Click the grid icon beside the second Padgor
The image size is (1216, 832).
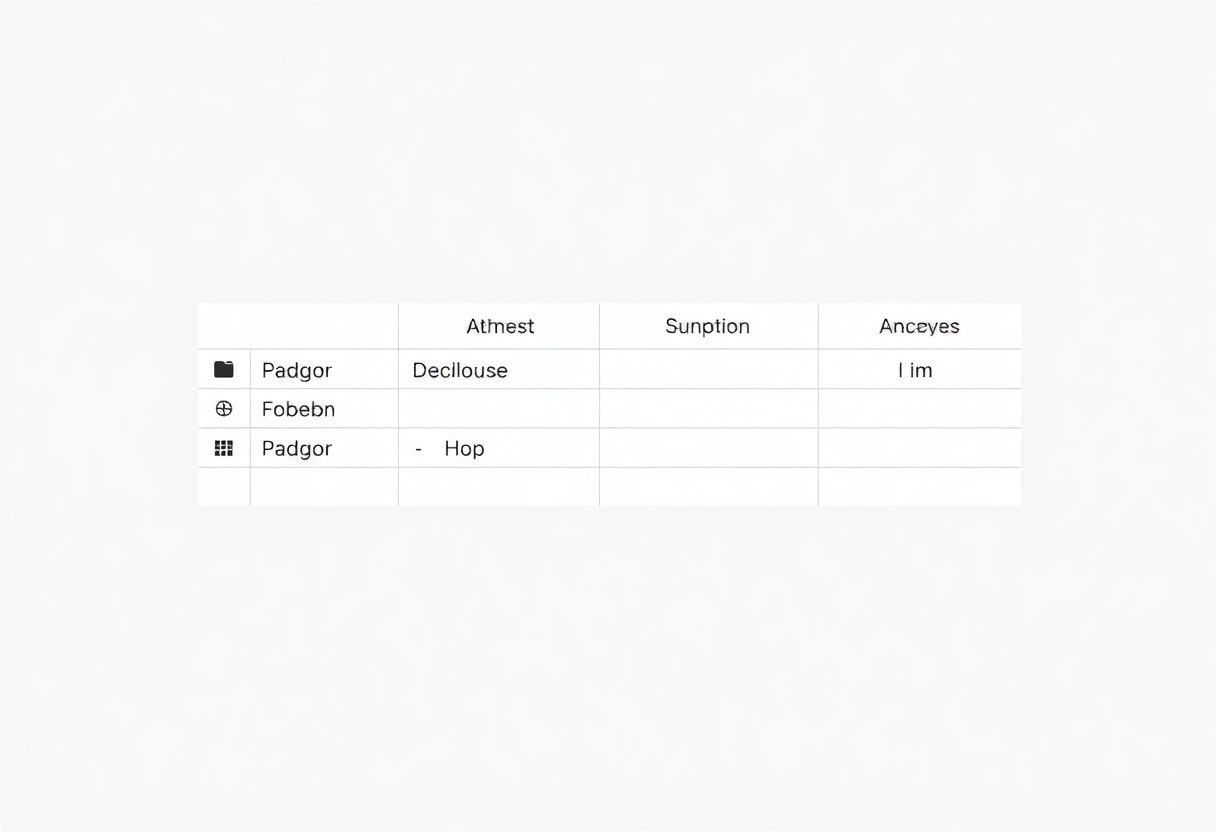(x=223, y=448)
